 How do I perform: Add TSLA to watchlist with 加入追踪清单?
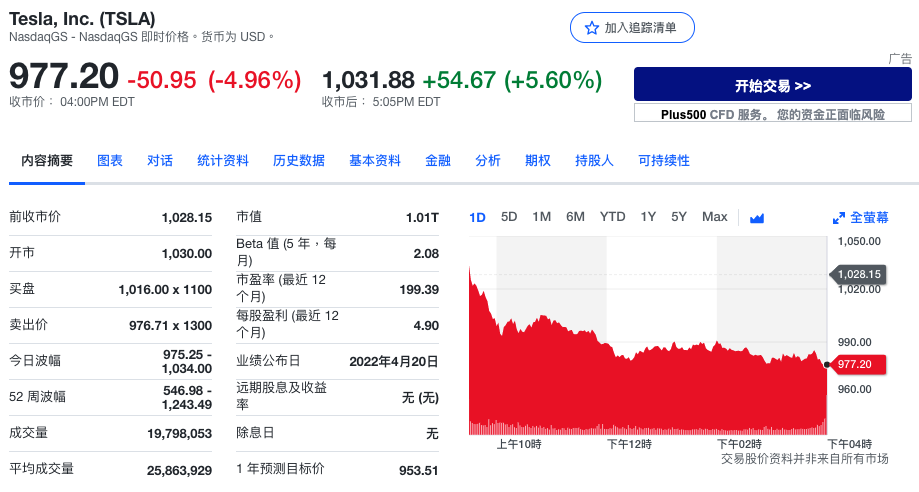(x=632, y=28)
